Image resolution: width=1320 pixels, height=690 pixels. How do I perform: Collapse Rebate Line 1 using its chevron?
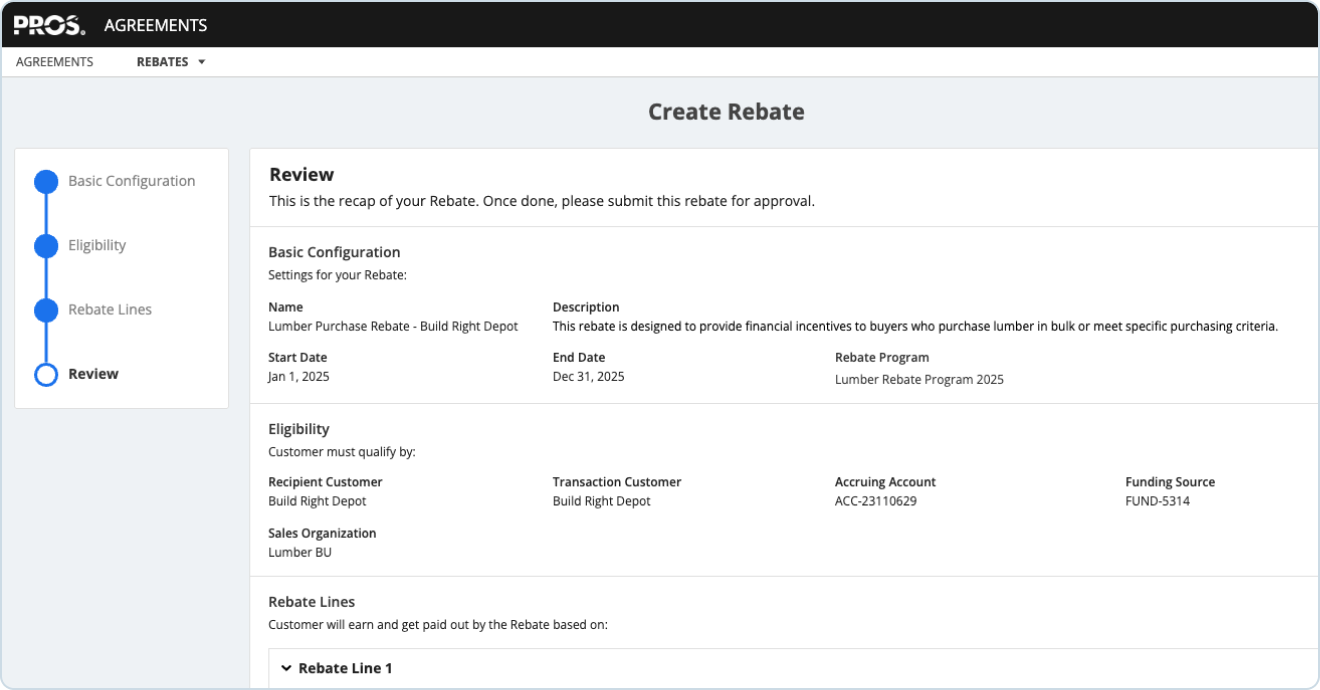tap(286, 668)
